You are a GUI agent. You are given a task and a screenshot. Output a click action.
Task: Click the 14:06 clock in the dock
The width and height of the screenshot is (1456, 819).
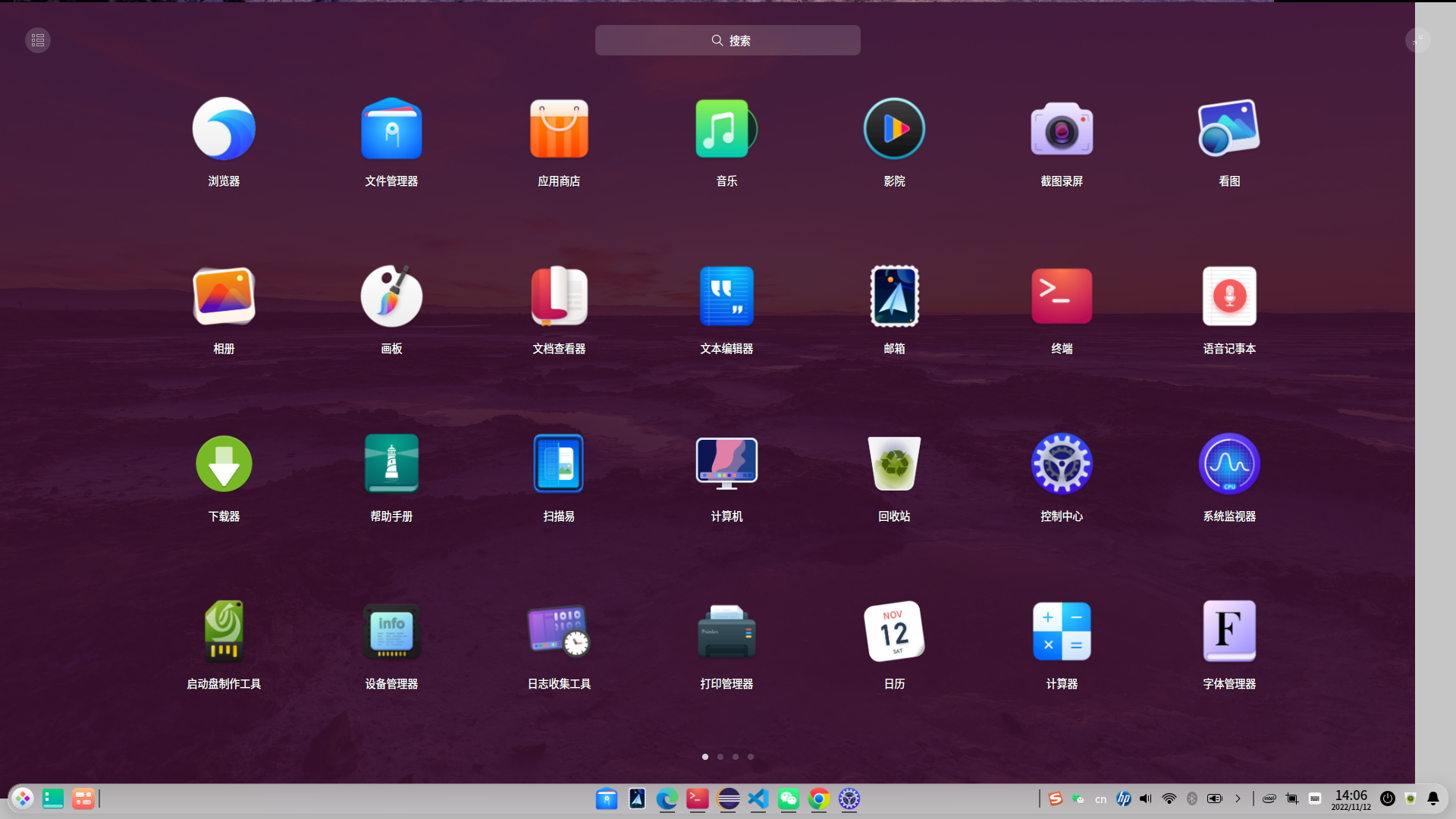[x=1351, y=799]
